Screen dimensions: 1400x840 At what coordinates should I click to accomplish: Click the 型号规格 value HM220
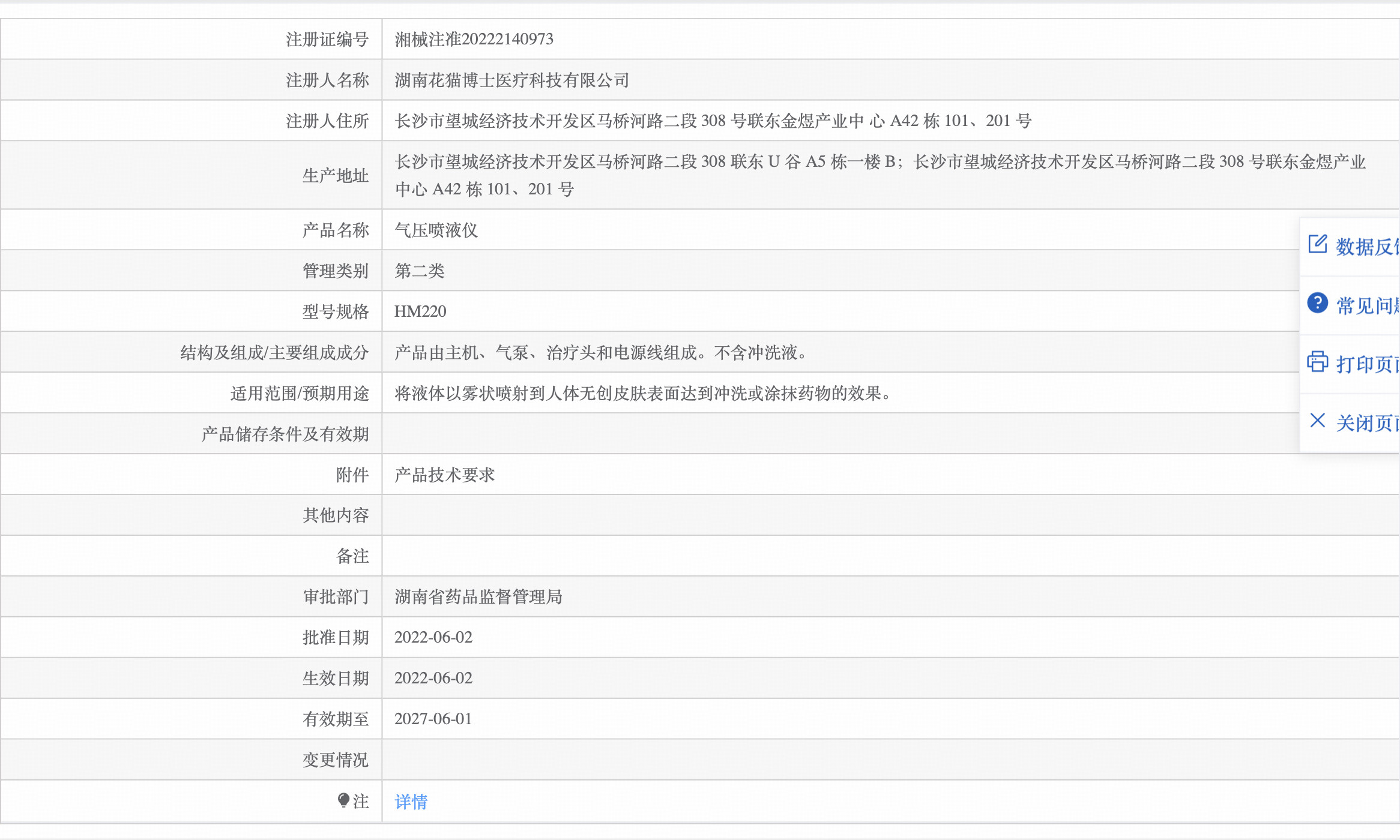pyautogui.click(x=420, y=311)
